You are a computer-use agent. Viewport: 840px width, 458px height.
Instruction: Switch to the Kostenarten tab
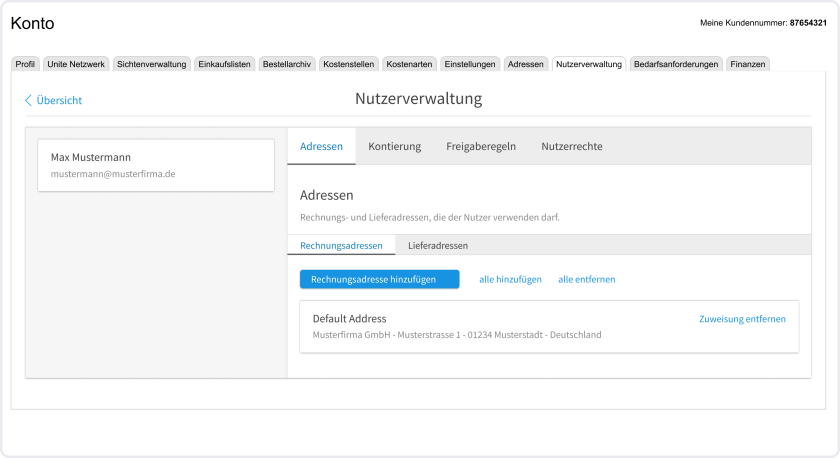pos(409,64)
